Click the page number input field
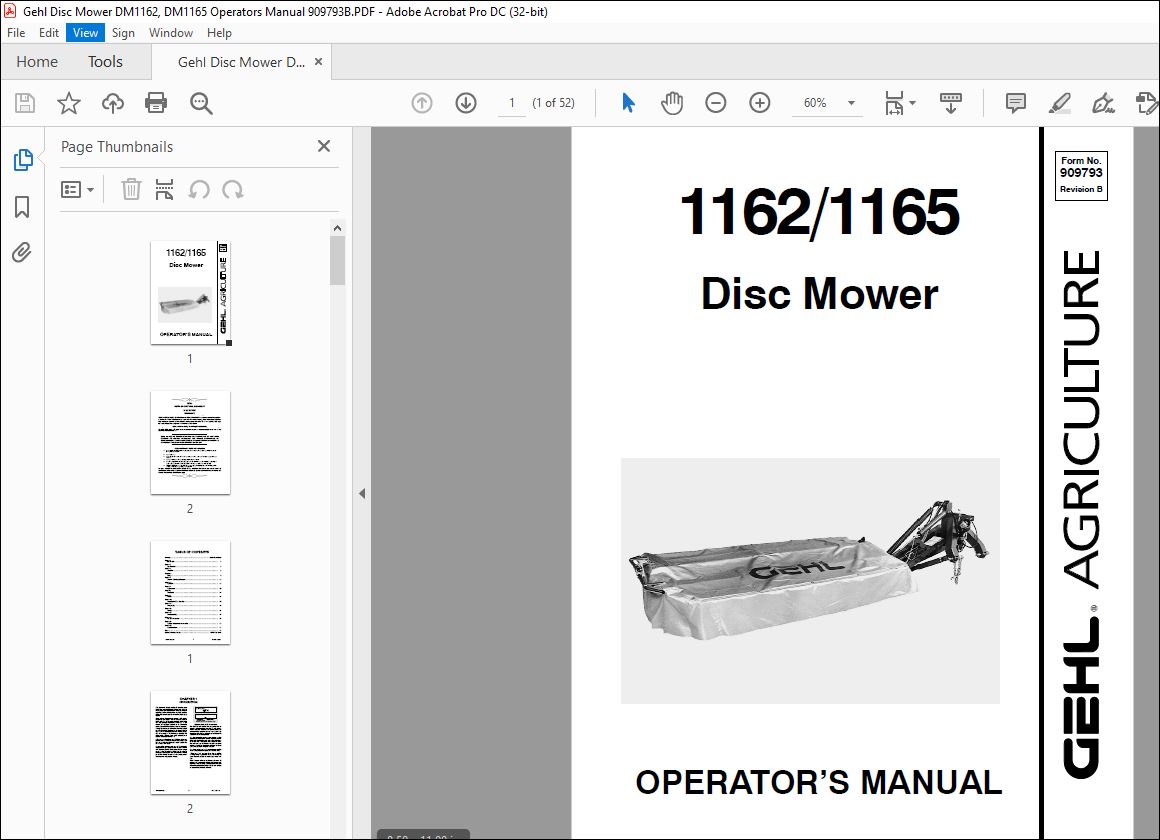The image size is (1160, 840). coord(511,103)
